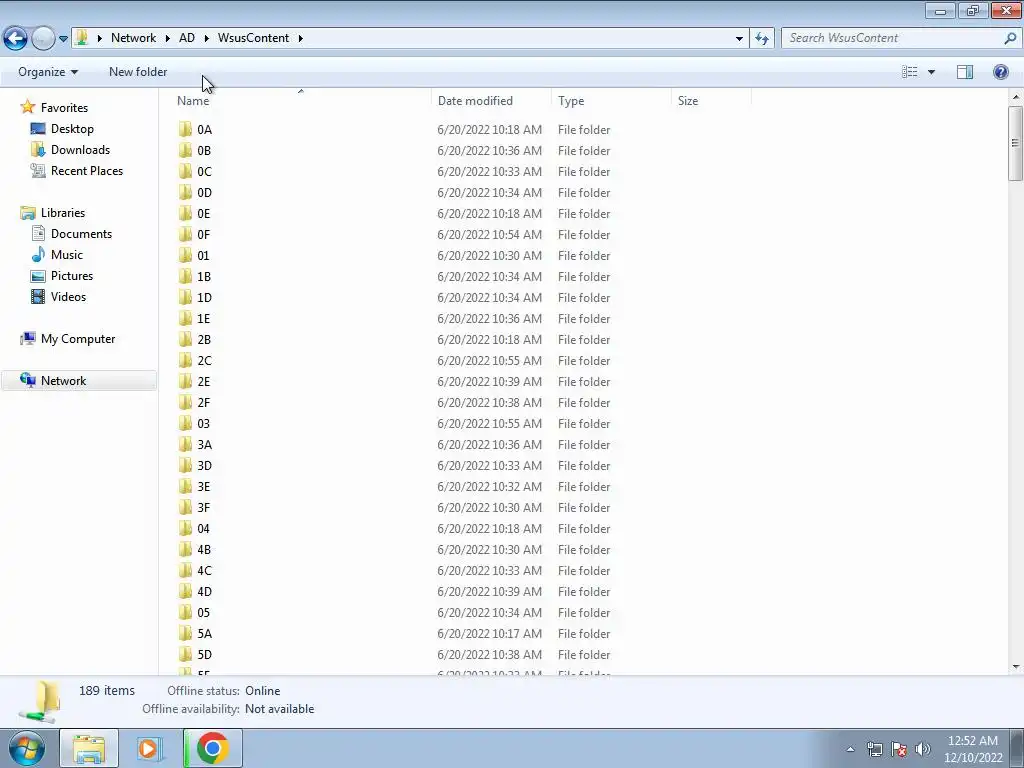The image size is (1024, 768).
Task: Open the More view options dropdown arrow
Action: click(x=931, y=72)
